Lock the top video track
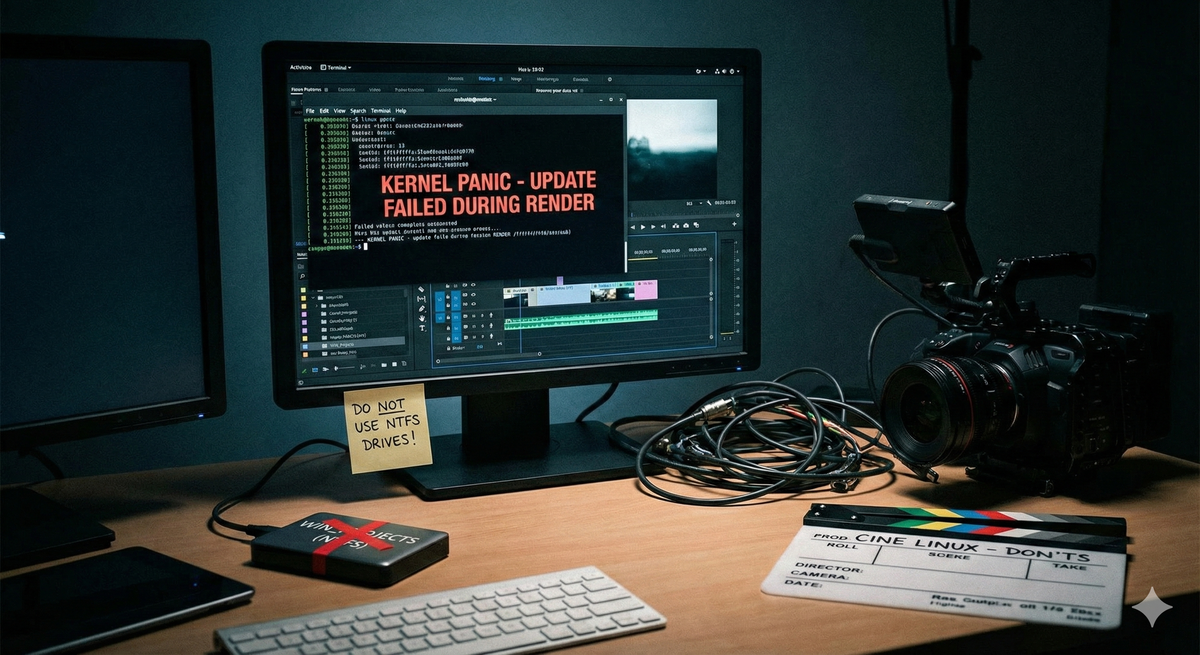The image size is (1200, 655). (x=448, y=286)
